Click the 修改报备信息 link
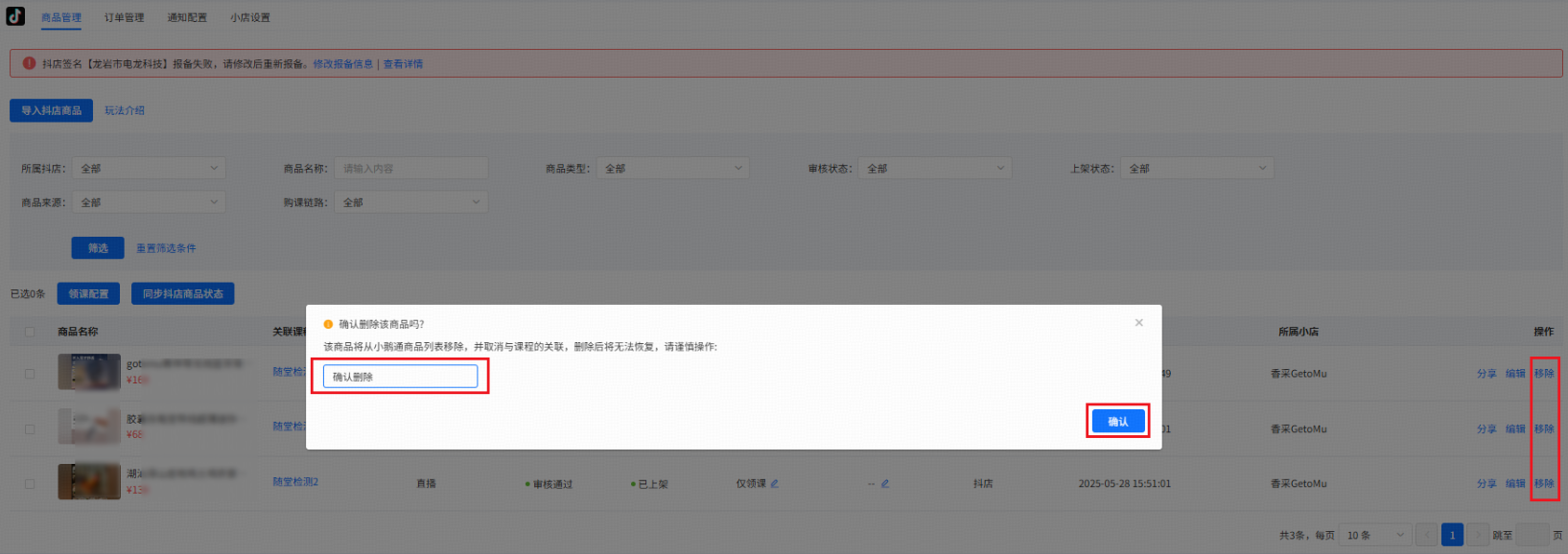Image resolution: width=1568 pixels, height=554 pixels. pos(343,64)
